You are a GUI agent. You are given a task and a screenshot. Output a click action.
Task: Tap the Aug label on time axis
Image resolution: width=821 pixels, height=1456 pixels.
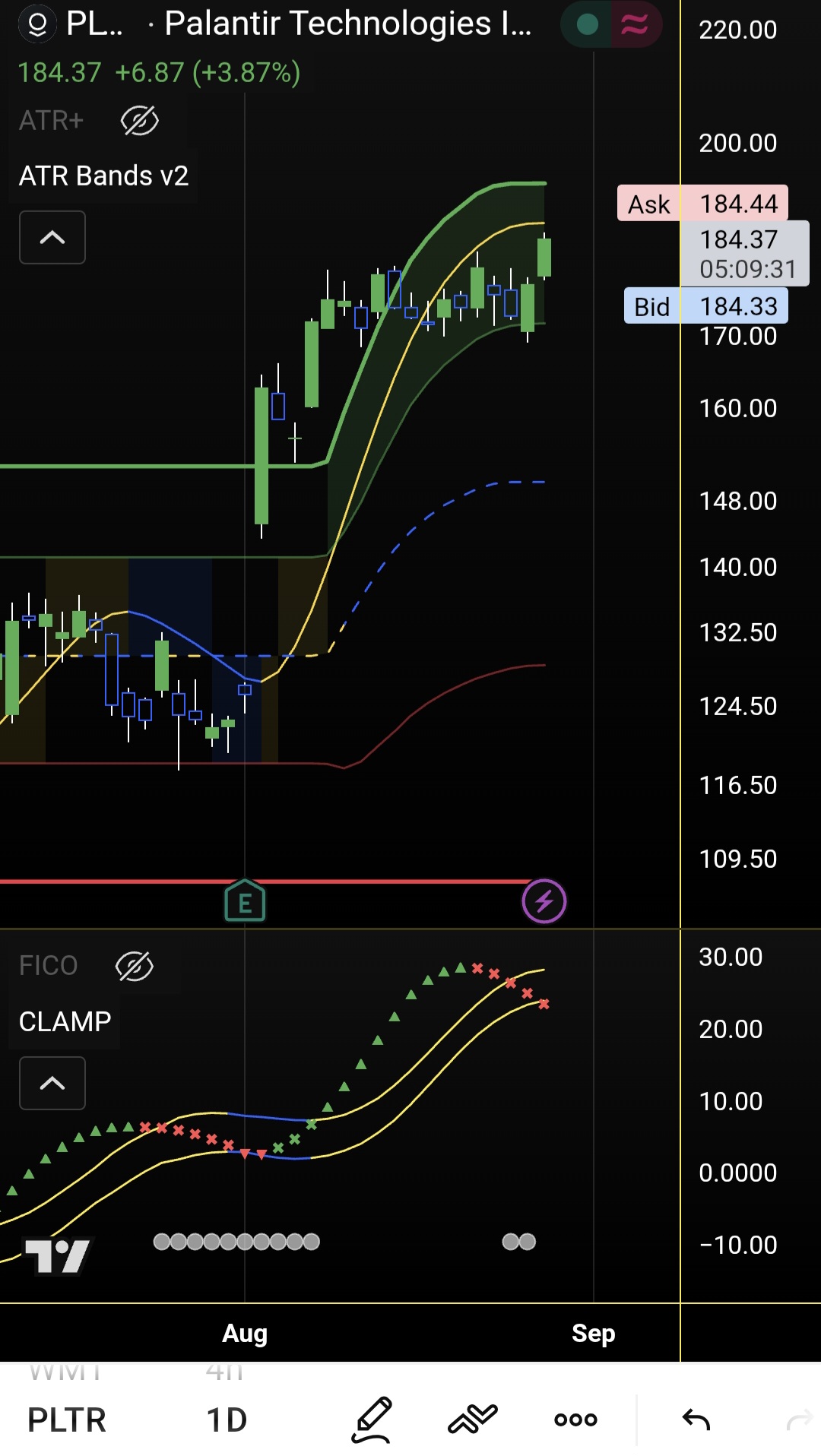click(x=245, y=1333)
